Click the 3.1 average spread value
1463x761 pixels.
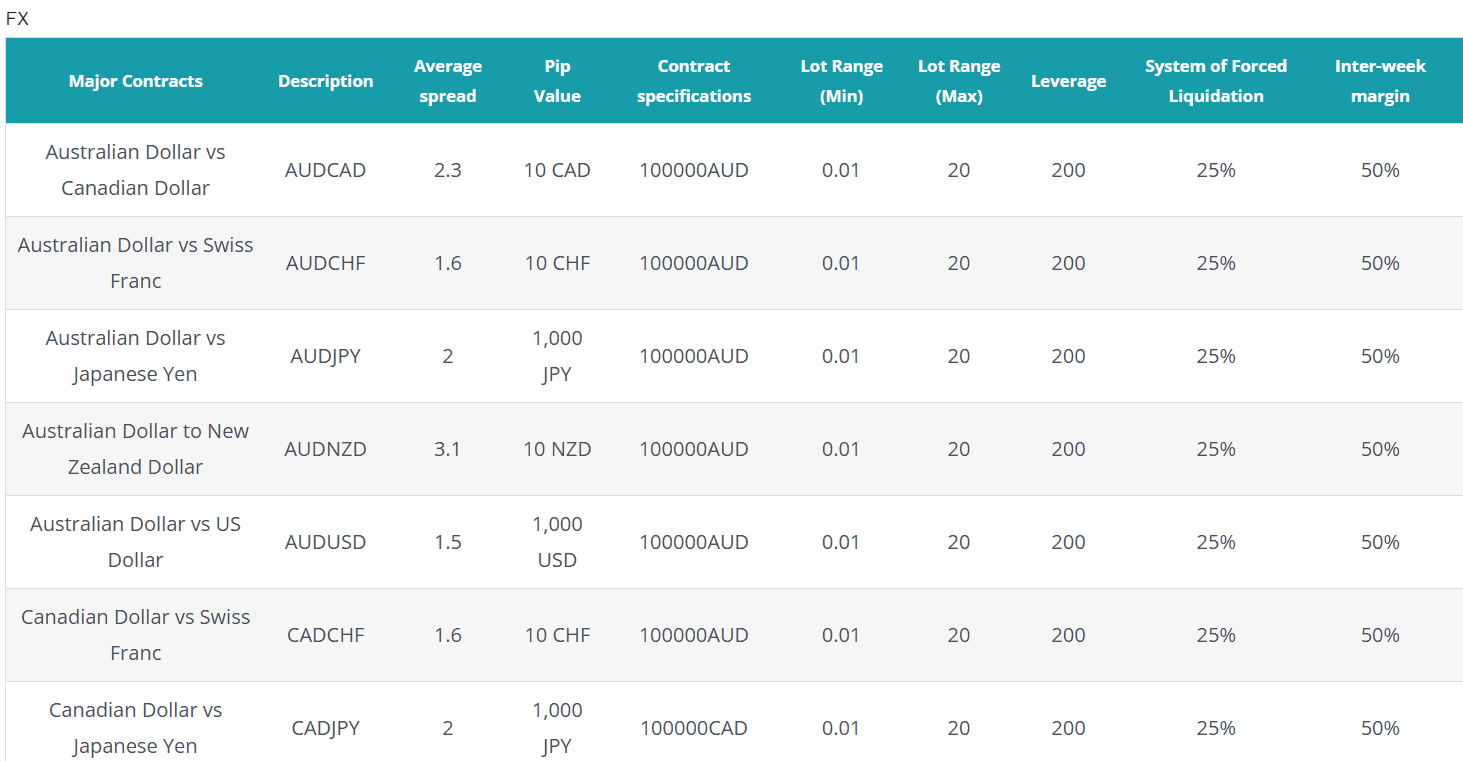click(447, 449)
